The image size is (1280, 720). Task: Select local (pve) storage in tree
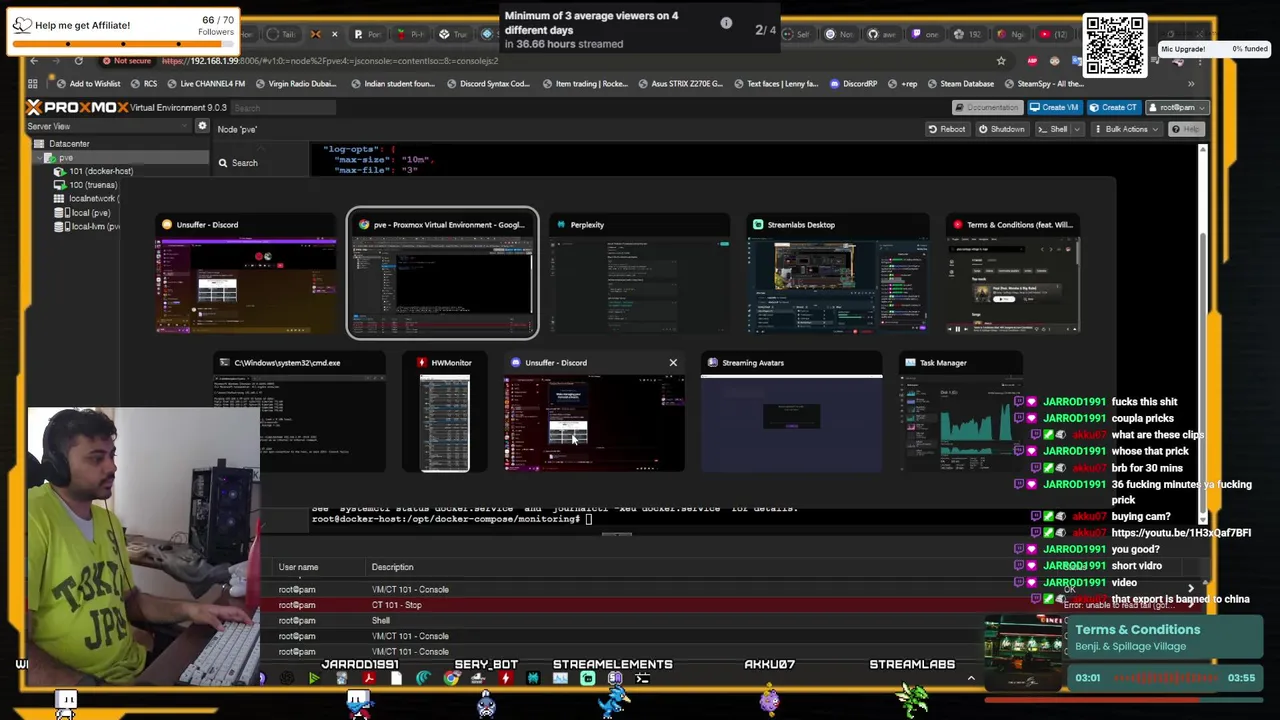click(x=83, y=213)
